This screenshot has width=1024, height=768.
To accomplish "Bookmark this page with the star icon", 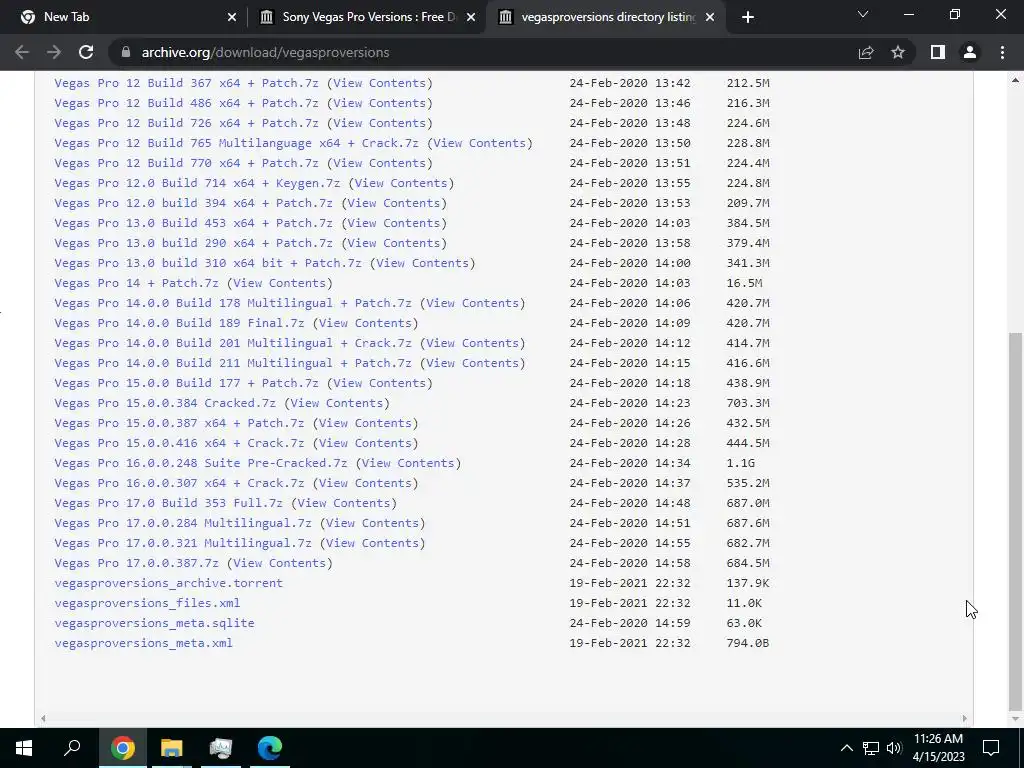I will (x=898, y=52).
